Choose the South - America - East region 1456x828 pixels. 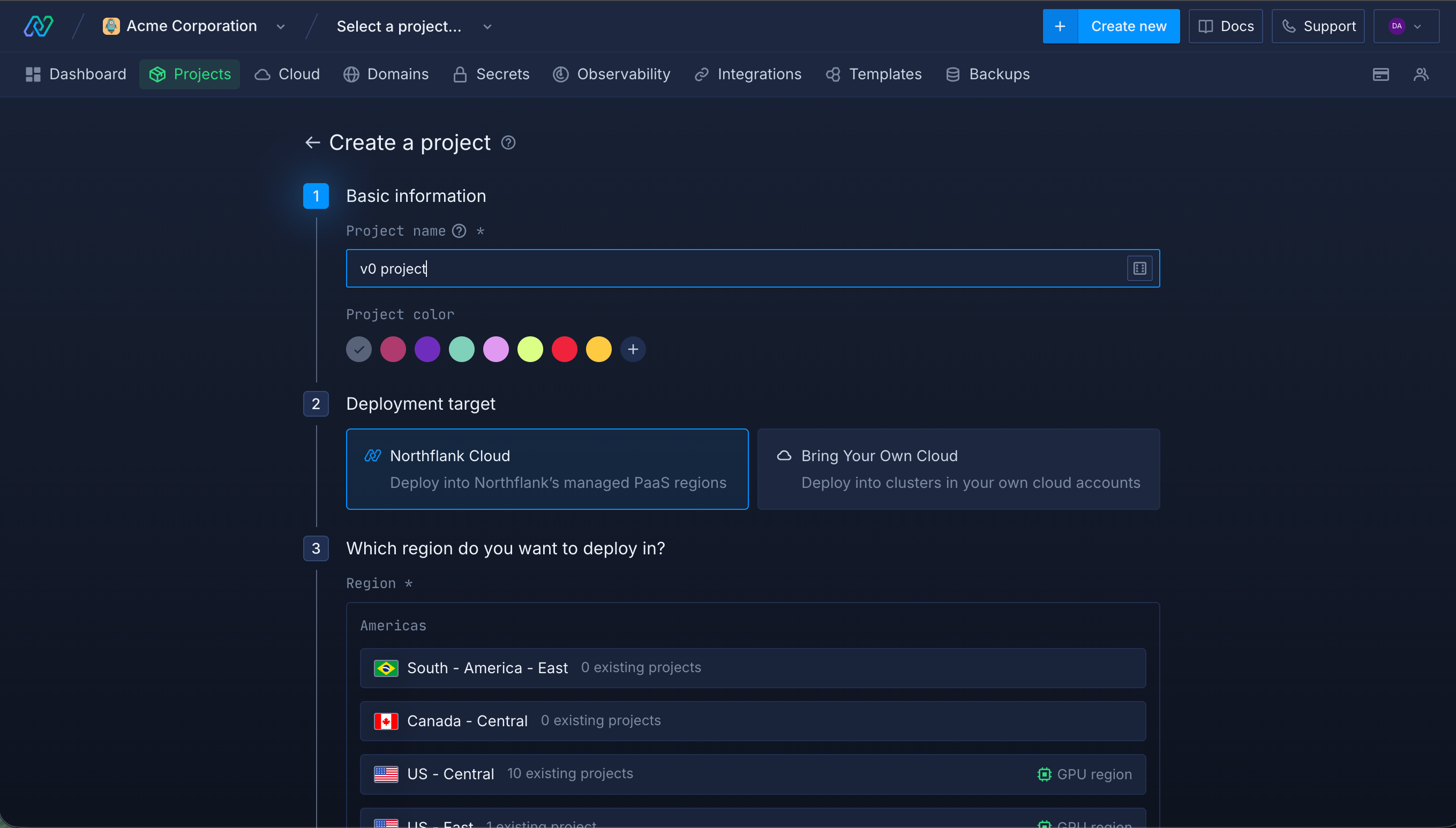753,668
